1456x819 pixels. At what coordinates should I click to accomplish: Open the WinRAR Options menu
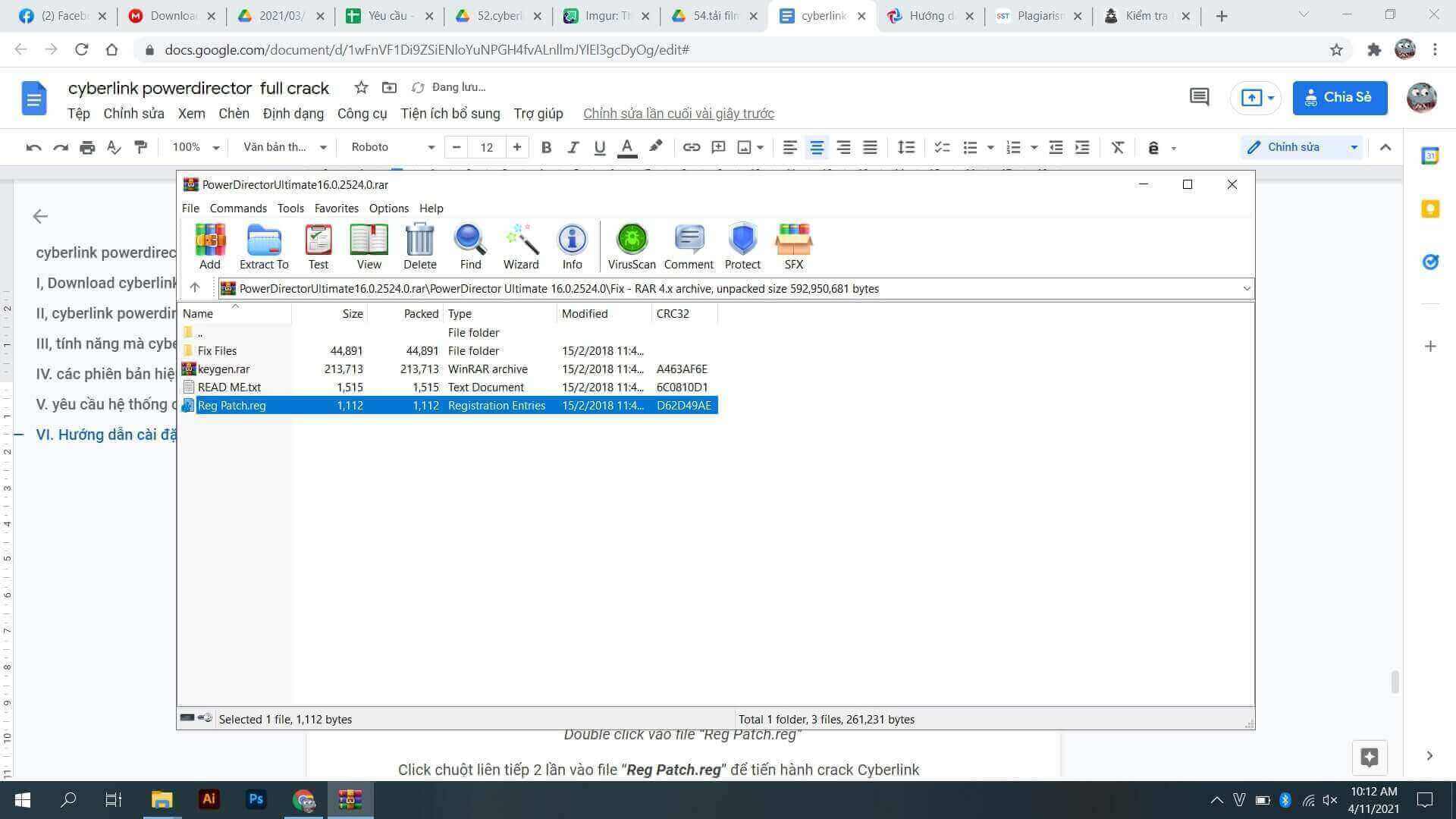pos(389,208)
